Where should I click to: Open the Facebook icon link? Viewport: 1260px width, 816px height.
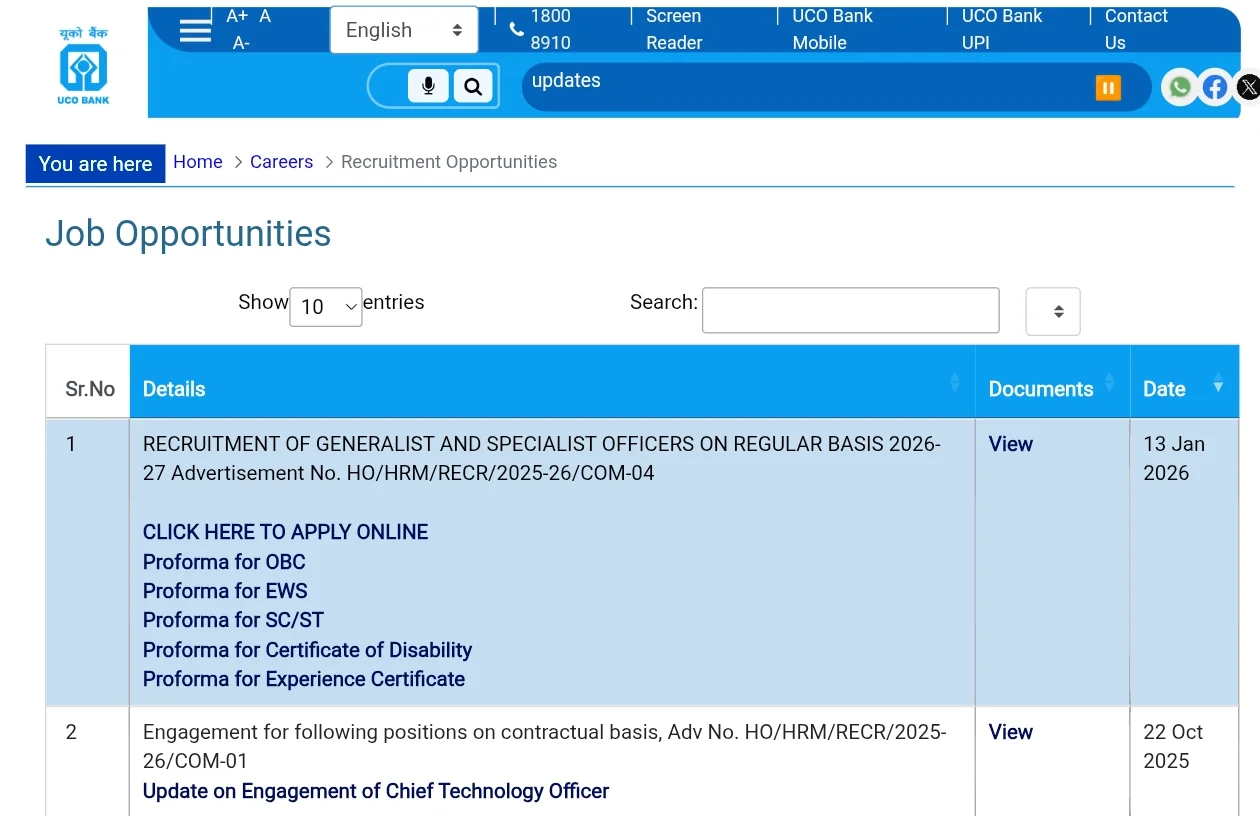pos(1214,87)
